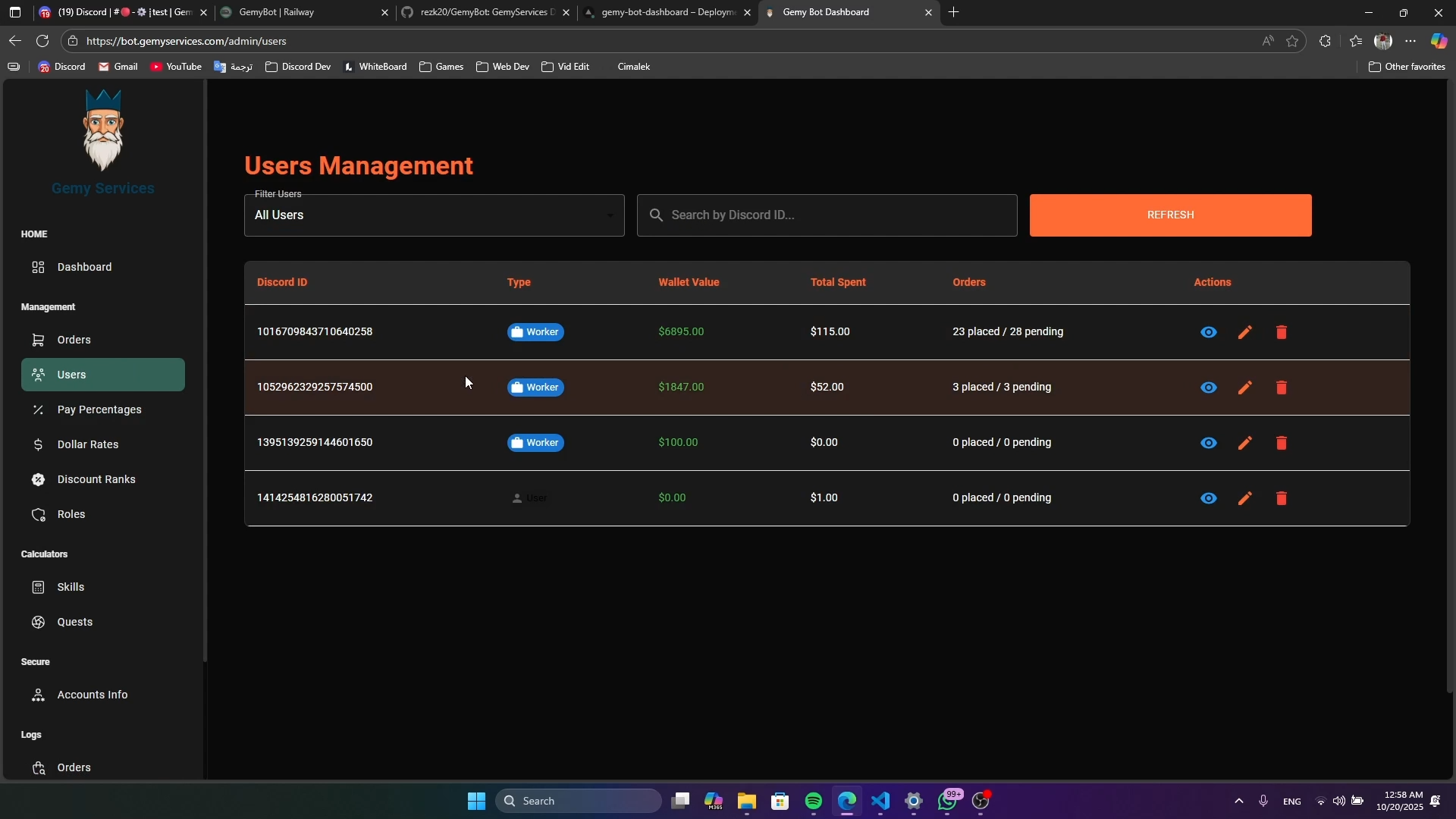Image resolution: width=1456 pixels, height=819 pixels.
Task: Expand the Filter Users dropdown
Action: point(434,215)
